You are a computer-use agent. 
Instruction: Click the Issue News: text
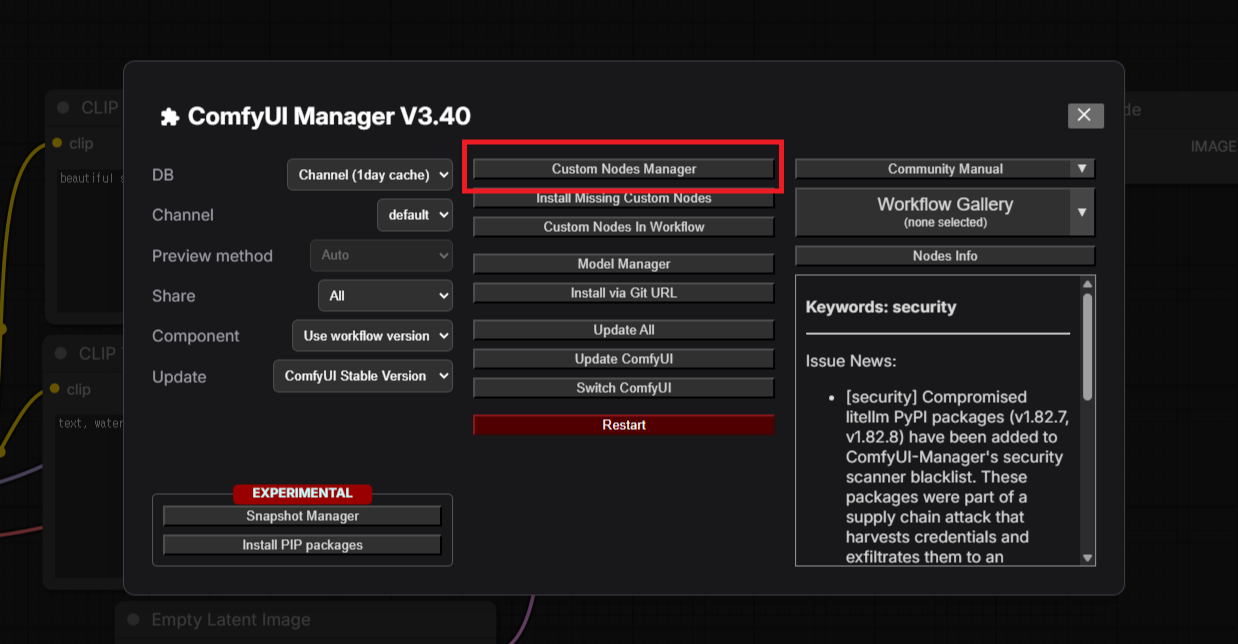(851, 361)
